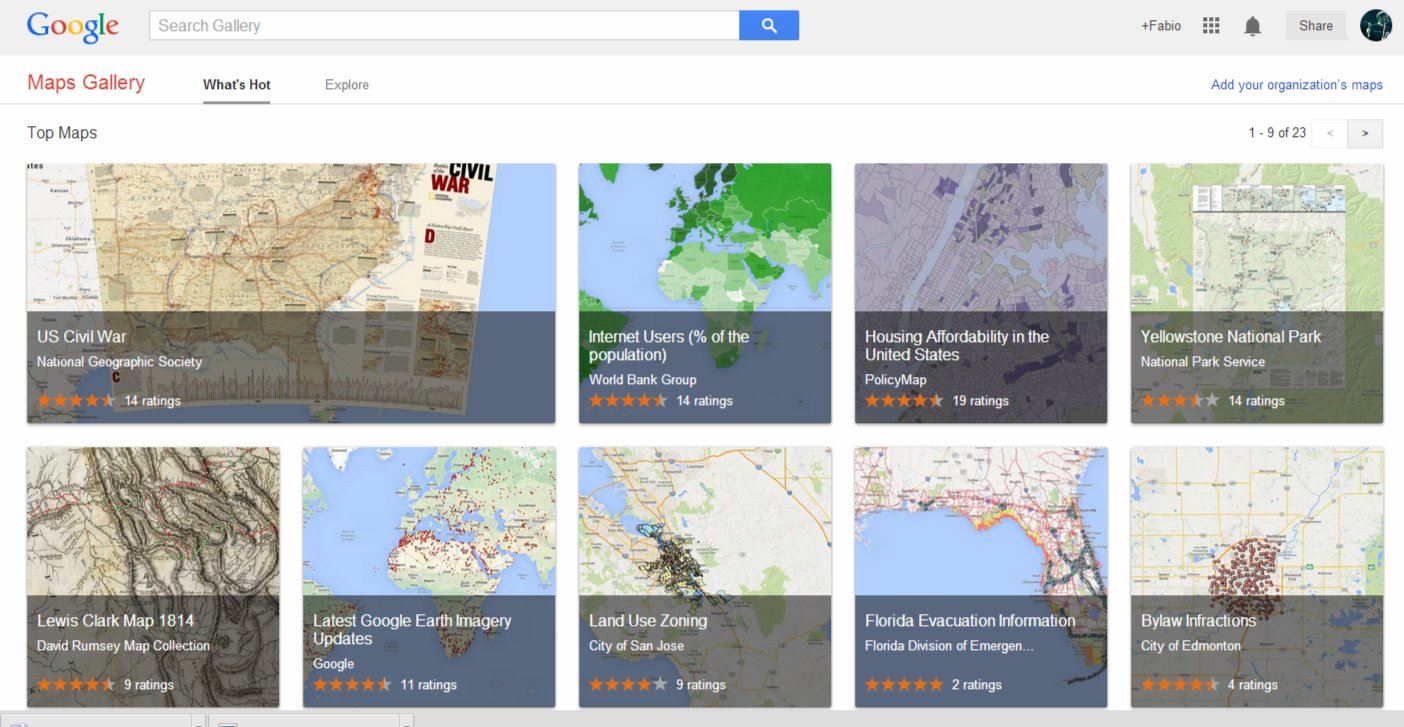
Task: Click the Maps Gallery title
Action: tap(86, 83)
